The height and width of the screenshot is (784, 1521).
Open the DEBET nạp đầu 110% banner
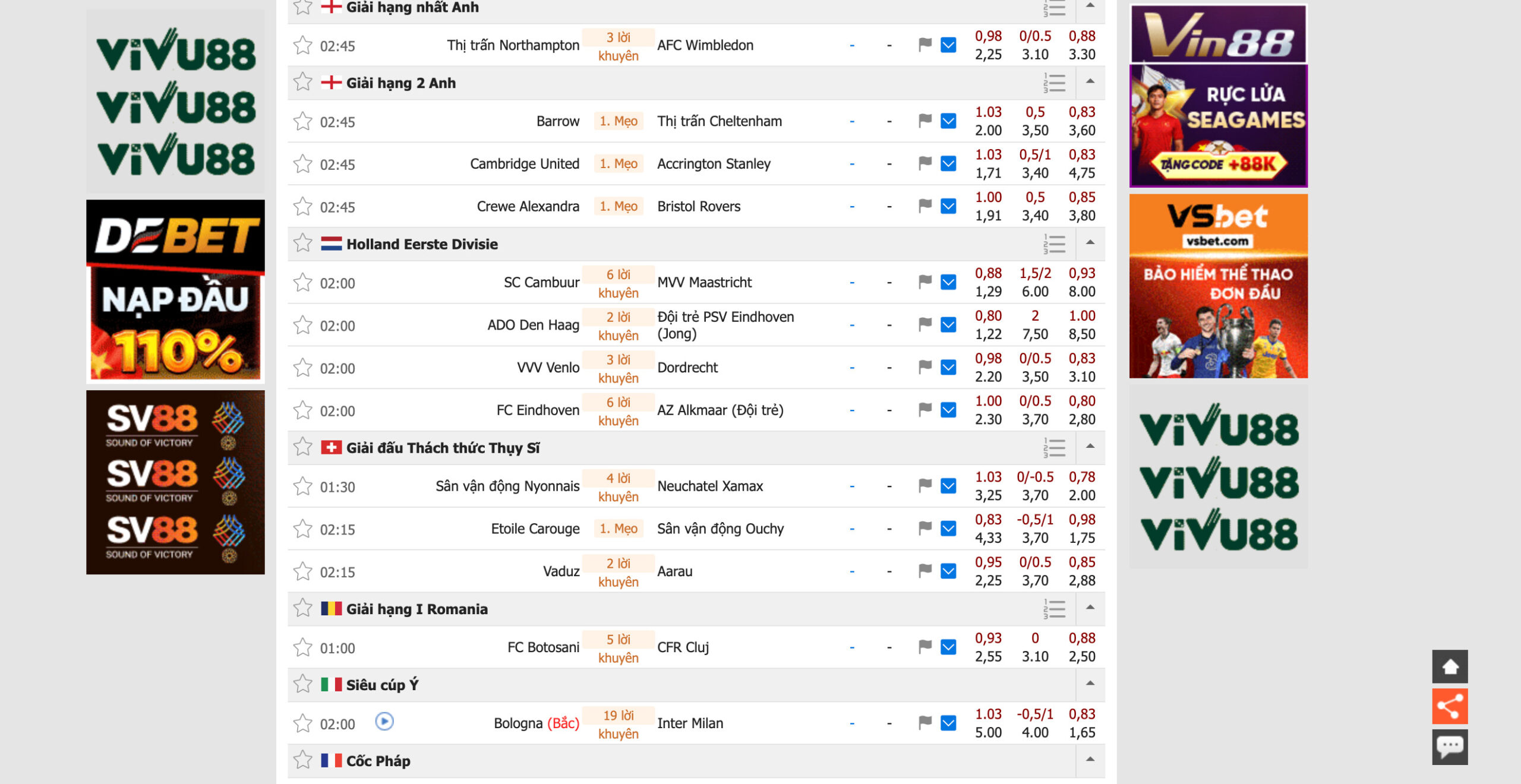coord(175,291)
